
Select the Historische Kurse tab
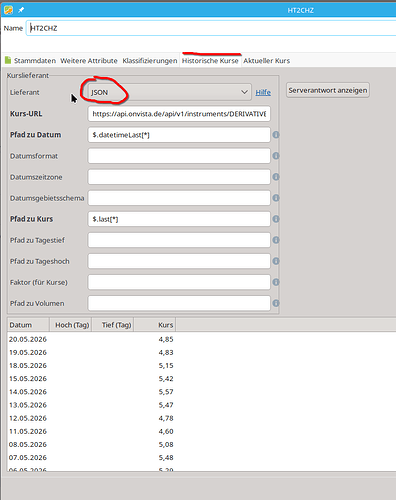(210, 61)
